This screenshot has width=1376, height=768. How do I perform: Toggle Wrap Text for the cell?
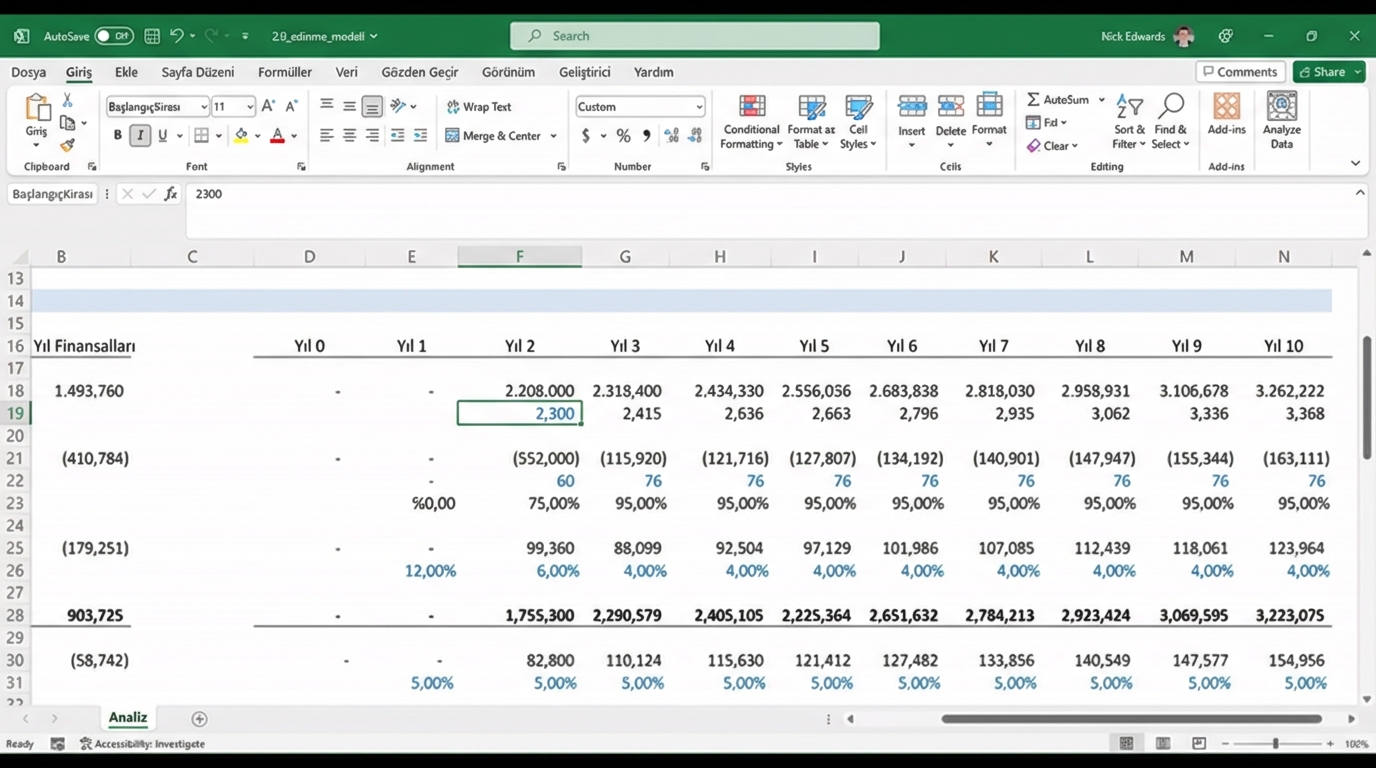[478, 107]
